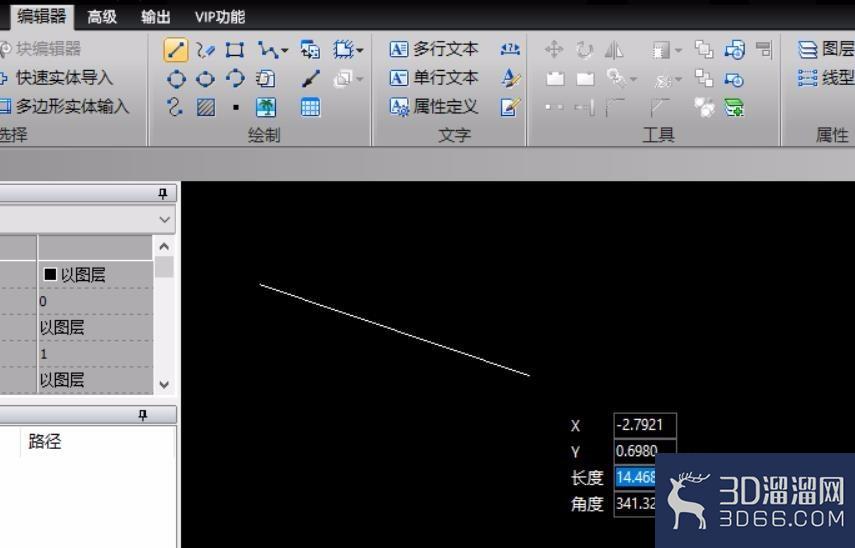Viewport: 855px width, 548px height.
Task: Pin the lower 路径 panel
Action: (x=143, y=415)
